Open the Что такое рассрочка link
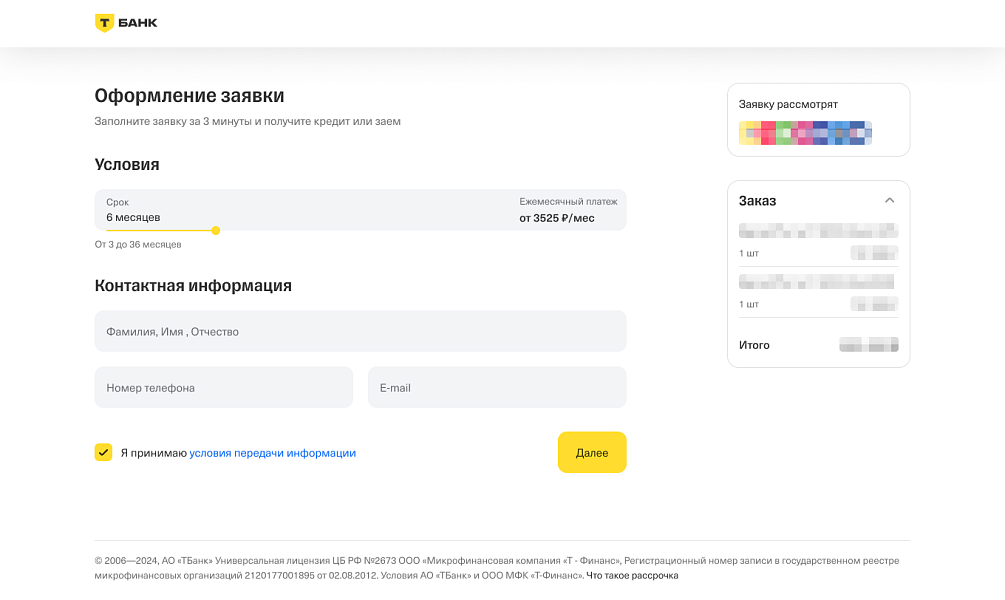Screen dimensions: 1005x600 632,575
